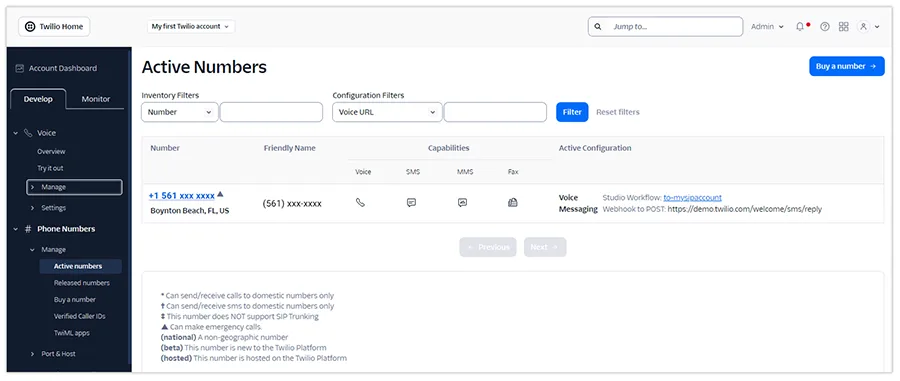Click the Previous pagination button
The width and height of the screenshot is (900, 381).
click(488, 247)
